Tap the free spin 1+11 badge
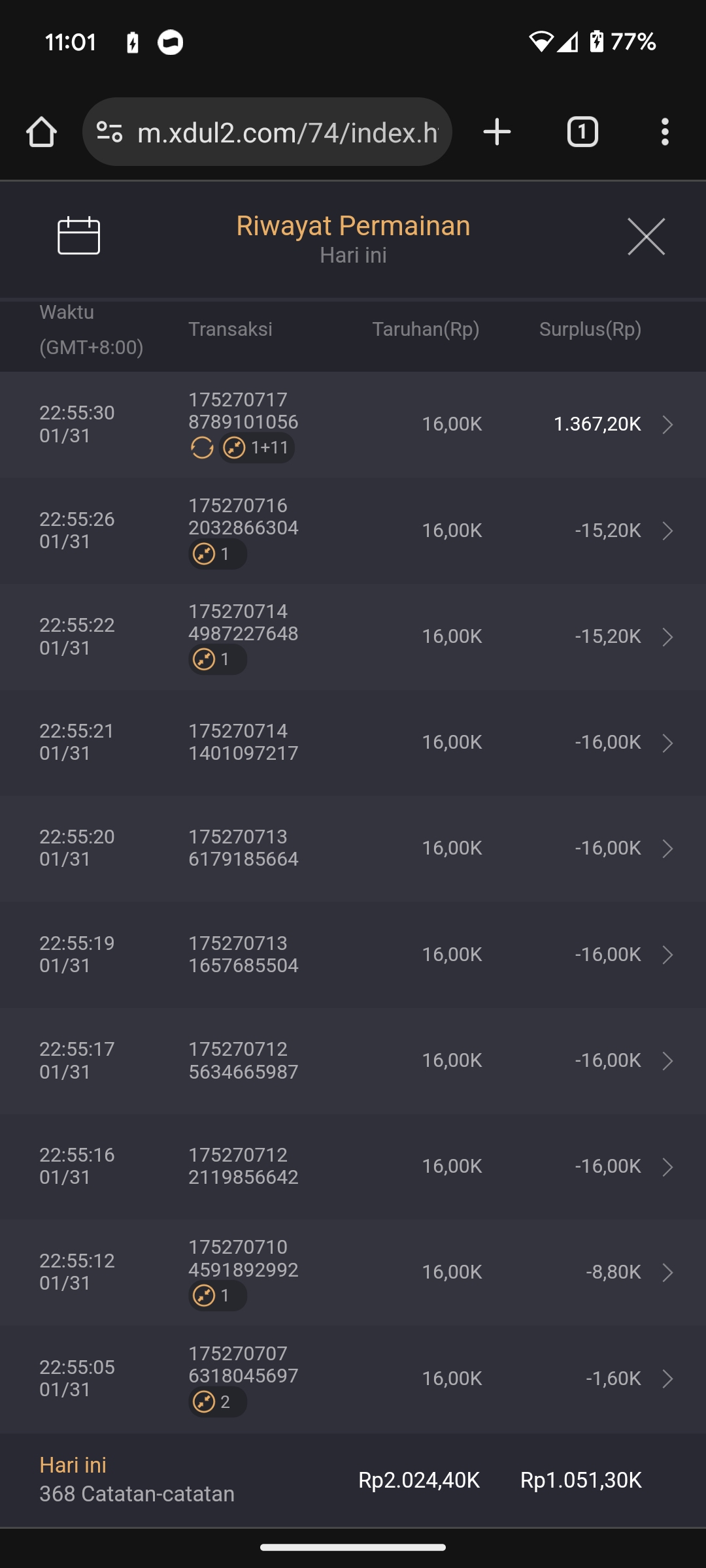 pyautogui.click(x=257, y=448)
